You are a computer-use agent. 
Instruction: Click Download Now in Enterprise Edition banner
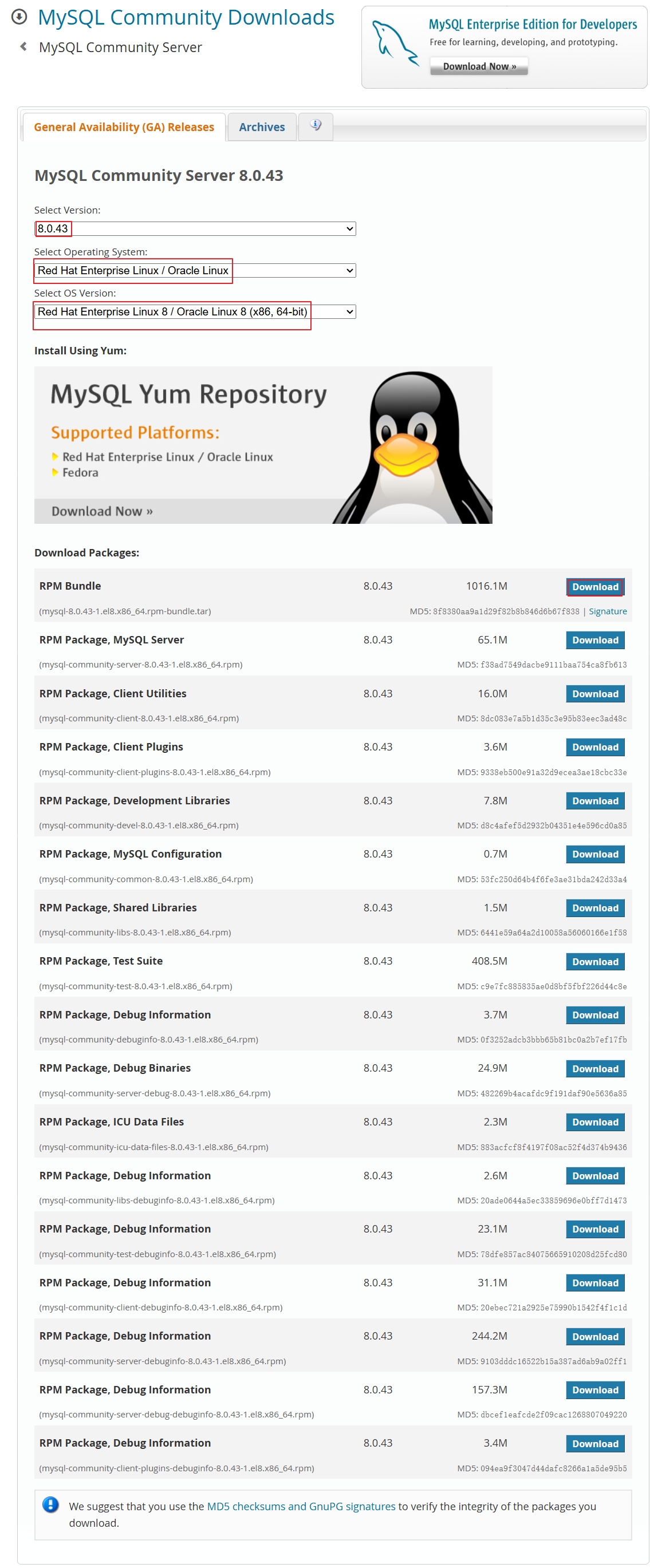point(479,66)
